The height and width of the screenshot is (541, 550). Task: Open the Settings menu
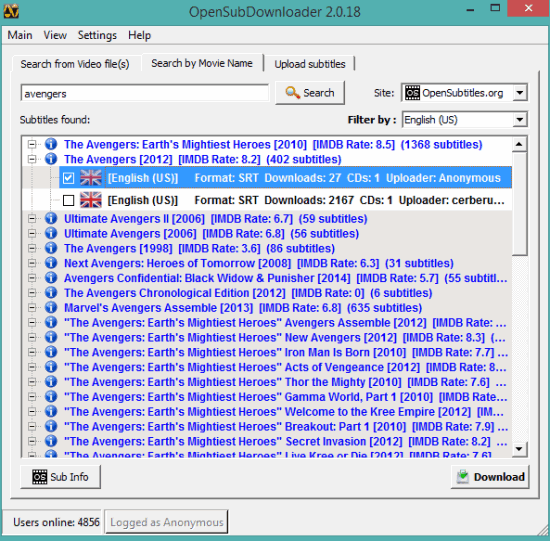tap(97, 35)
